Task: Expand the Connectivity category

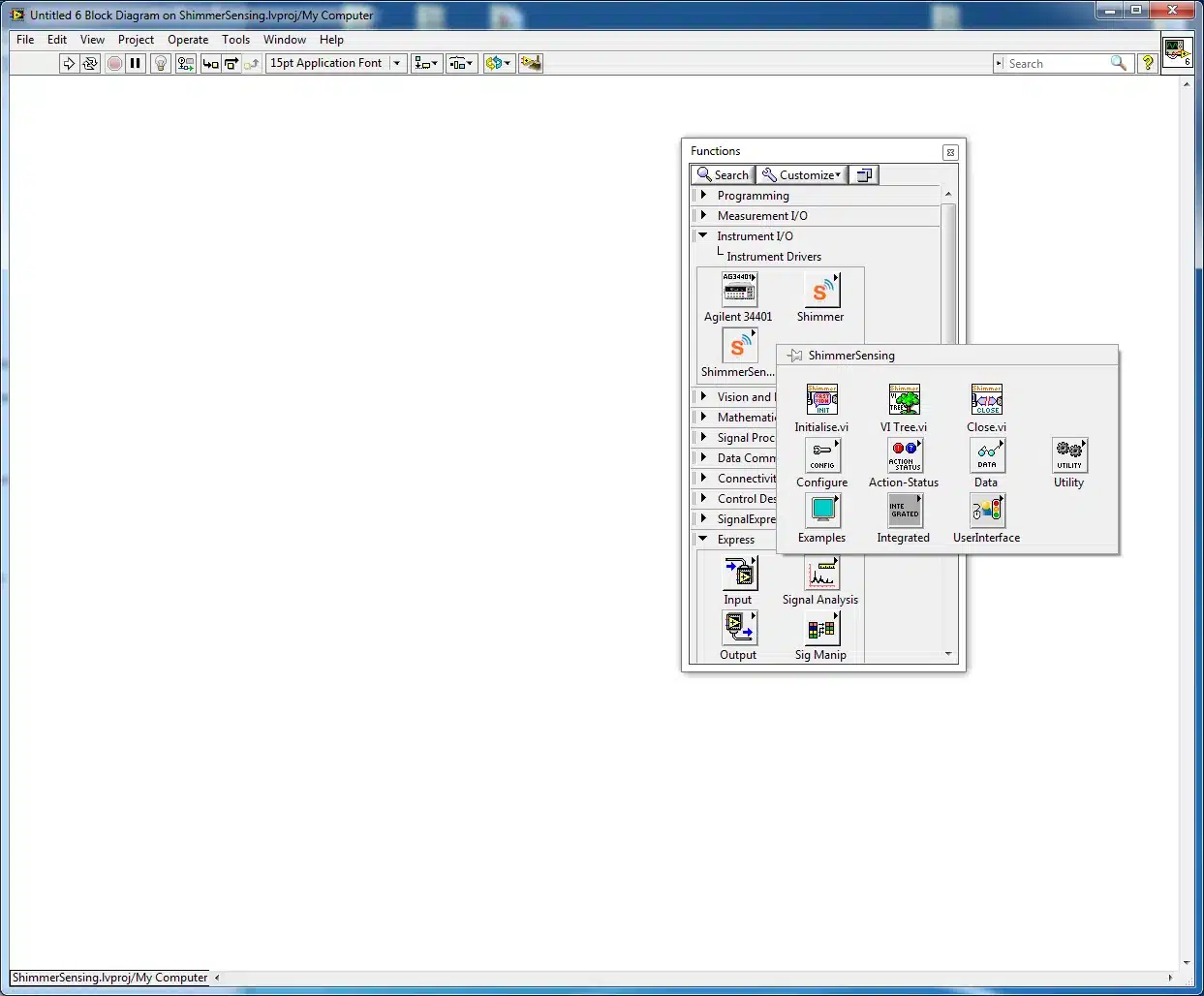Action: pos(704,479)
